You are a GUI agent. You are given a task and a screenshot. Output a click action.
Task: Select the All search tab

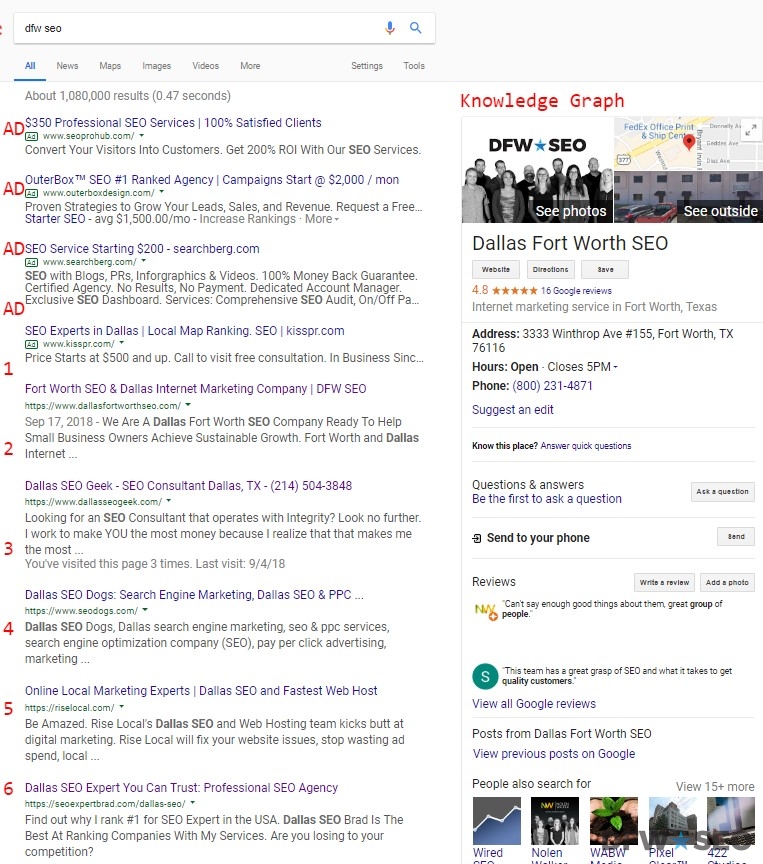click(x=30, y=66)
